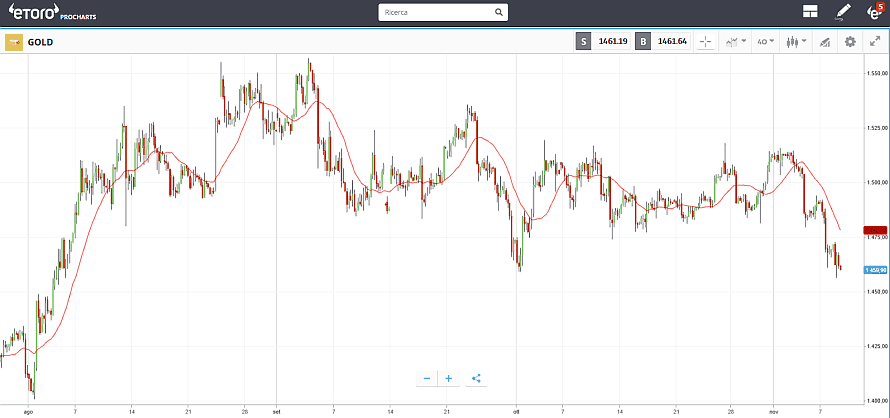Click the blue current price label on axis
Screen dimensions: 890x418
(x=875, y=269)
